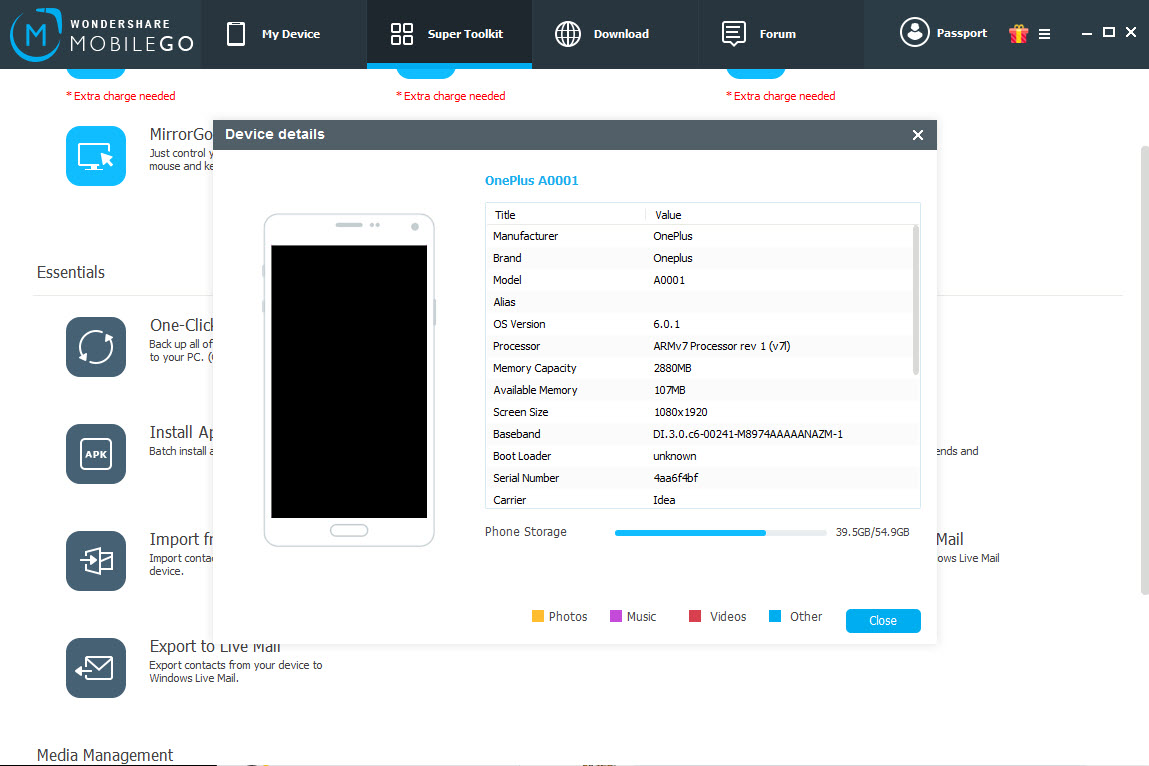1149x766 pixels.
Task: Open the My Device tab
Action: point(284,34)
